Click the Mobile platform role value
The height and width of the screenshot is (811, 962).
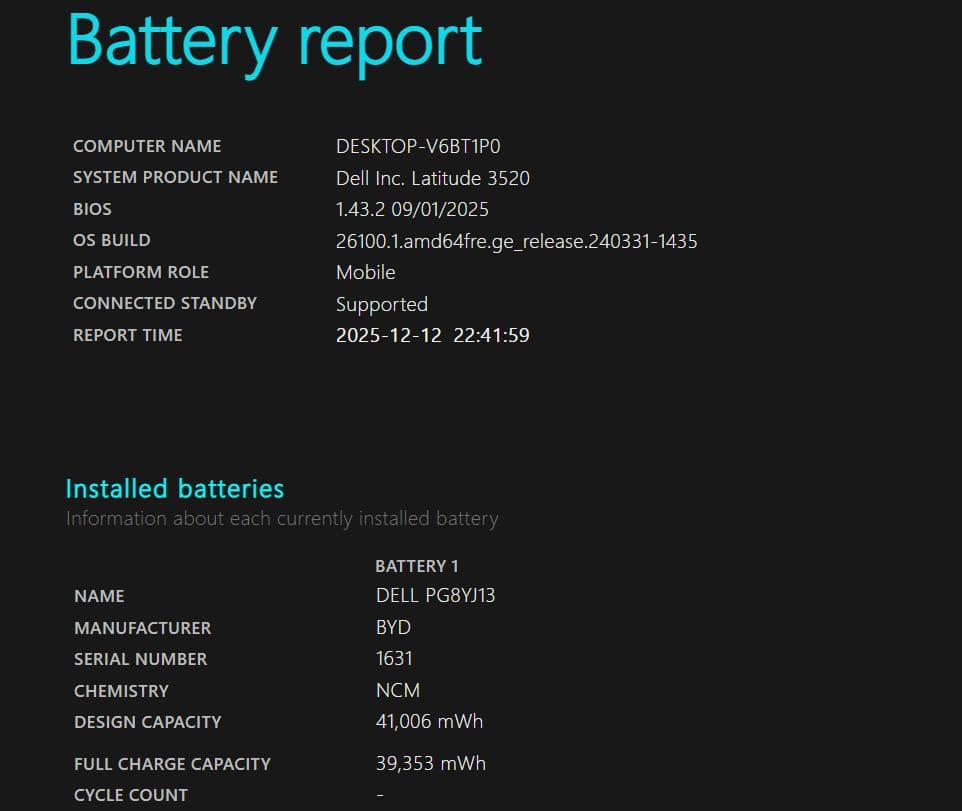[365, 272]
